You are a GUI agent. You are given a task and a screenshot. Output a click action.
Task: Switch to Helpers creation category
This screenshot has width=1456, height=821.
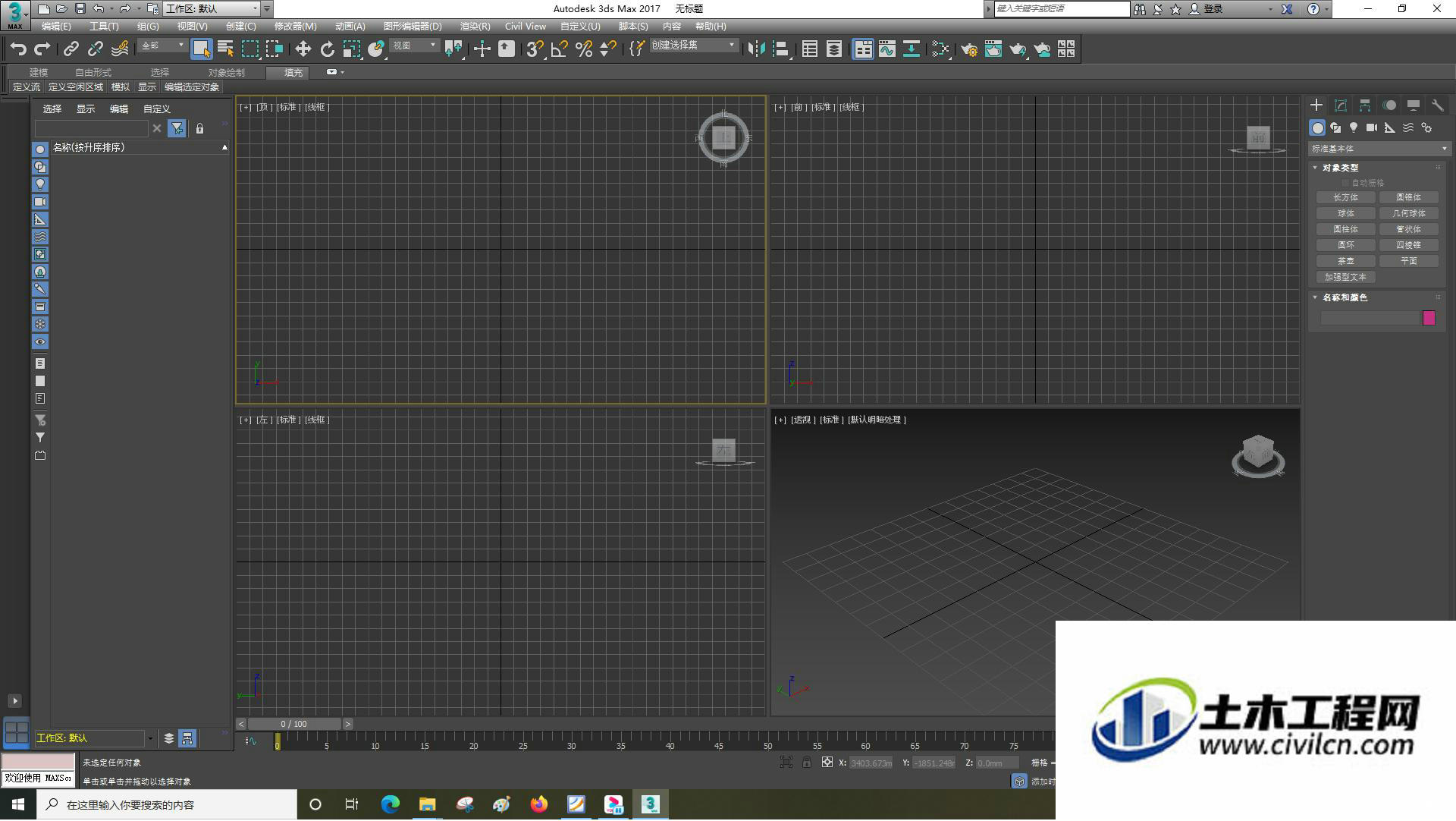(1390, 127)
